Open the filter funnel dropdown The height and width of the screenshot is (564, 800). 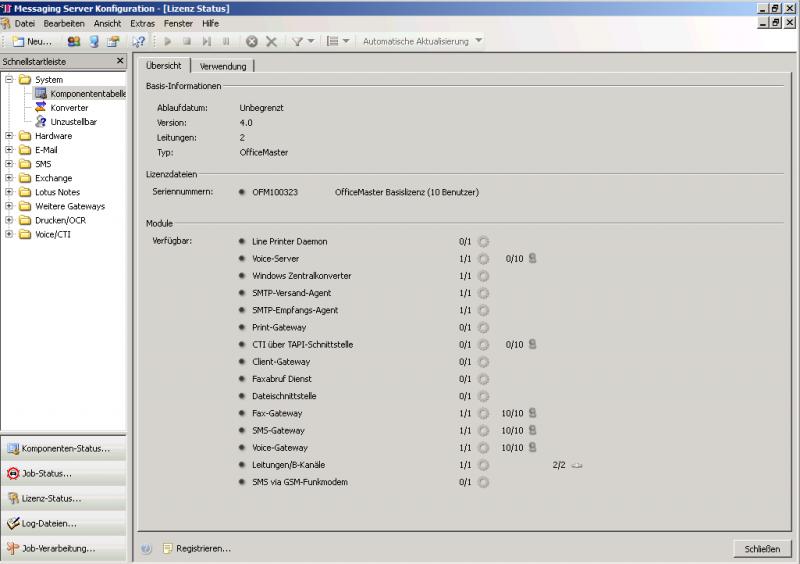tap(303, 41)
